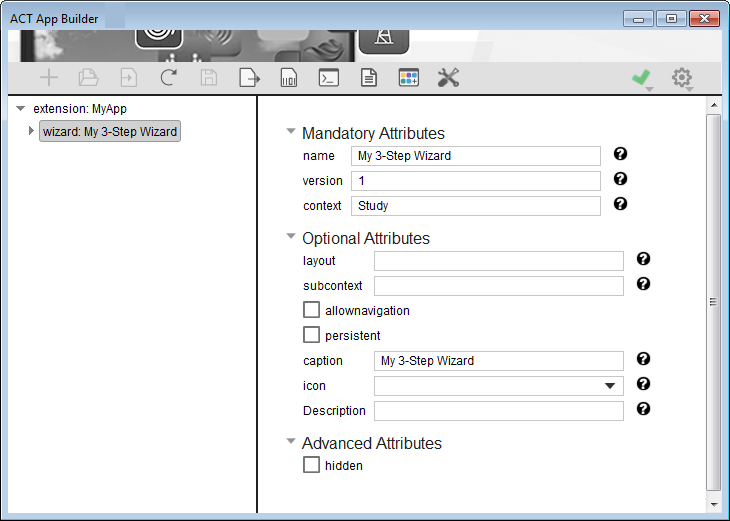Click the version input field
Image resolution: width=730 pixels, height=521 pixels.
pos(476,181)
